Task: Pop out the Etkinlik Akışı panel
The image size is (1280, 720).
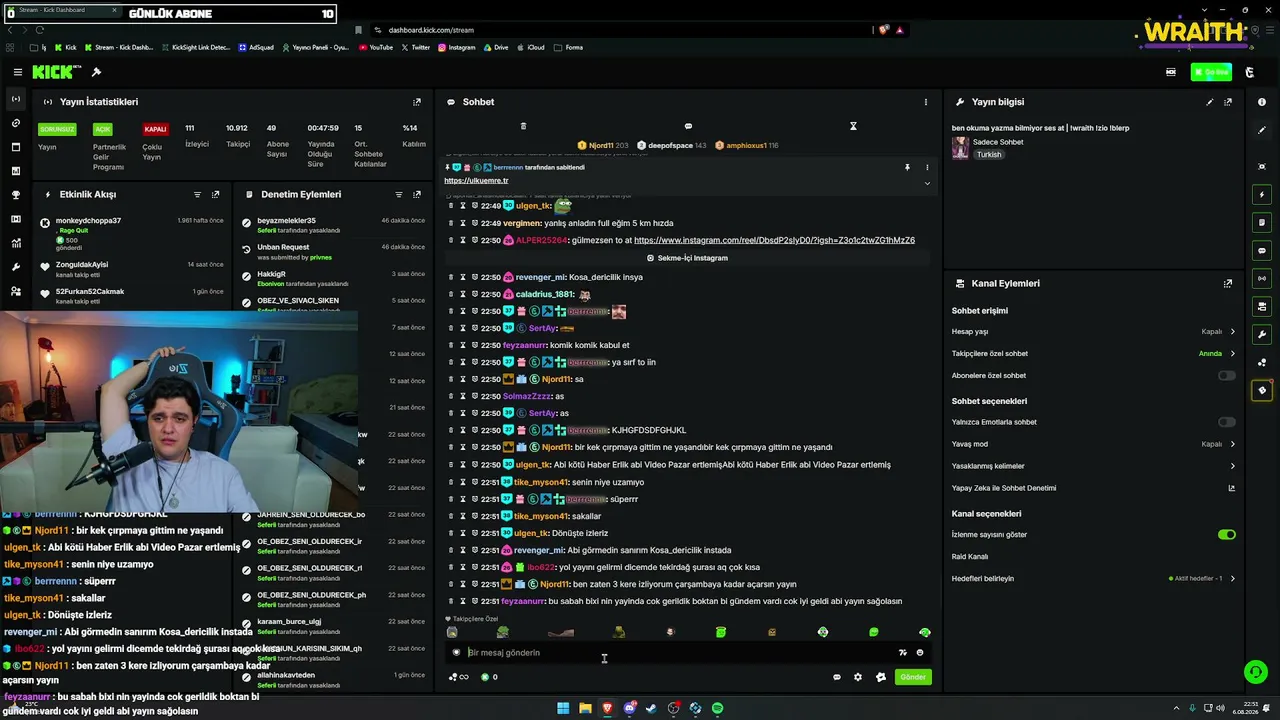Action: 215,194
